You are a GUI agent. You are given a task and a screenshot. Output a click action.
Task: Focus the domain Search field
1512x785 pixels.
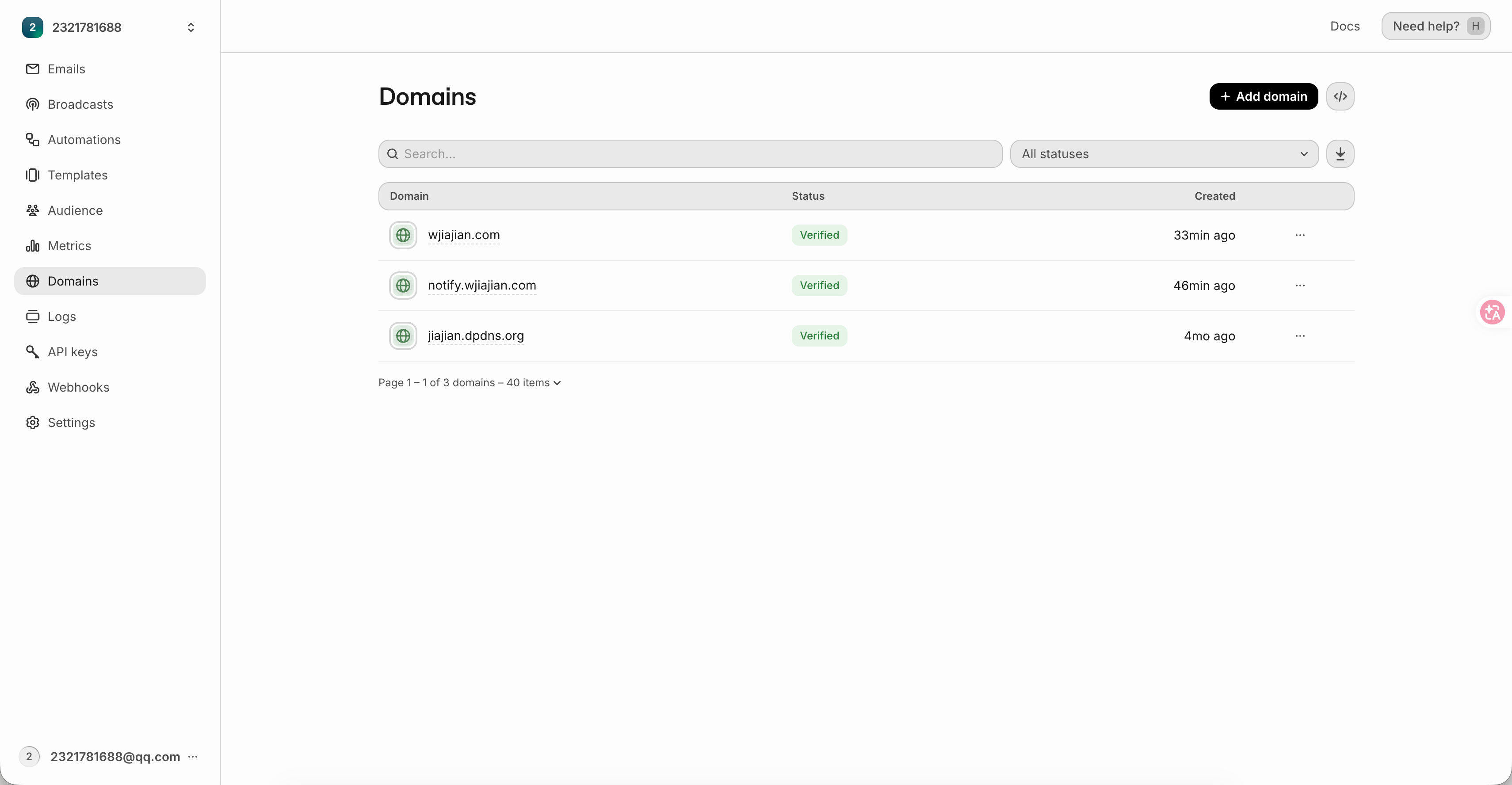coord(690,154)
